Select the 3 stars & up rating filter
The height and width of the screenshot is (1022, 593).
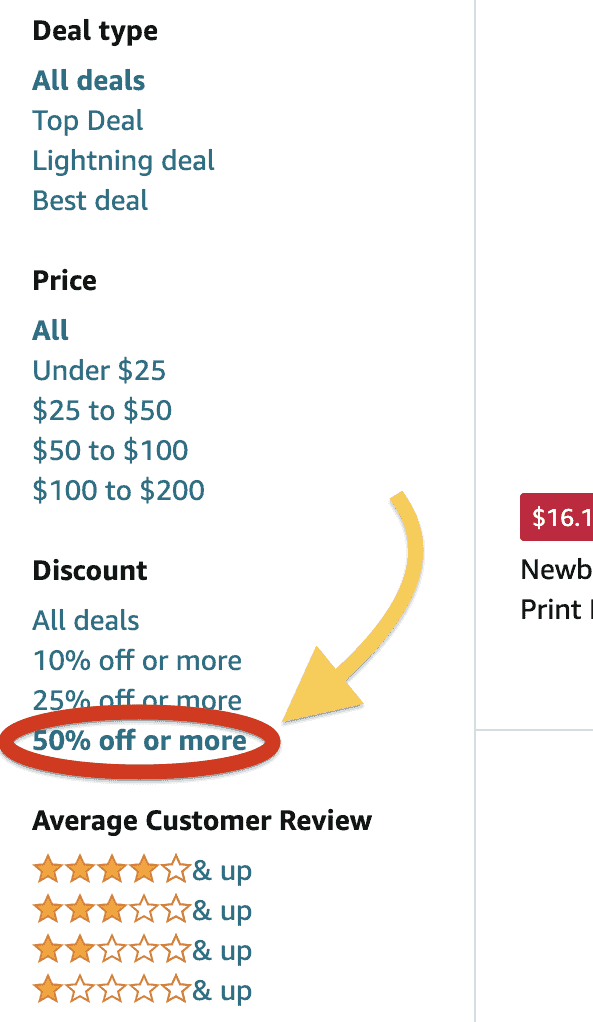(142, 910)
